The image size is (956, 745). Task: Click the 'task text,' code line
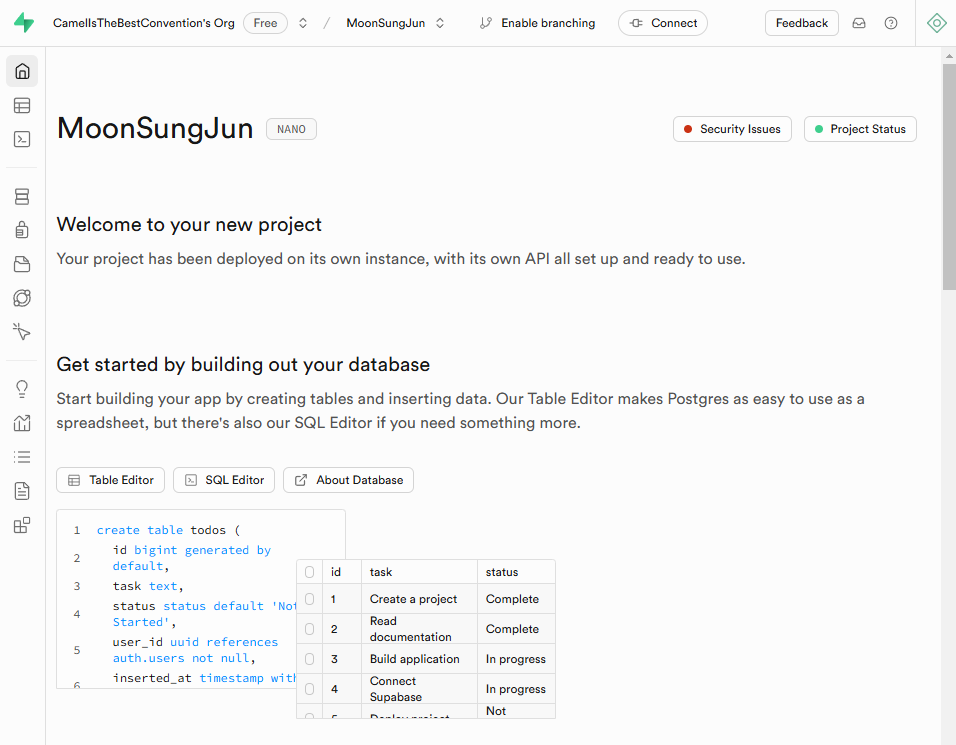148,586
